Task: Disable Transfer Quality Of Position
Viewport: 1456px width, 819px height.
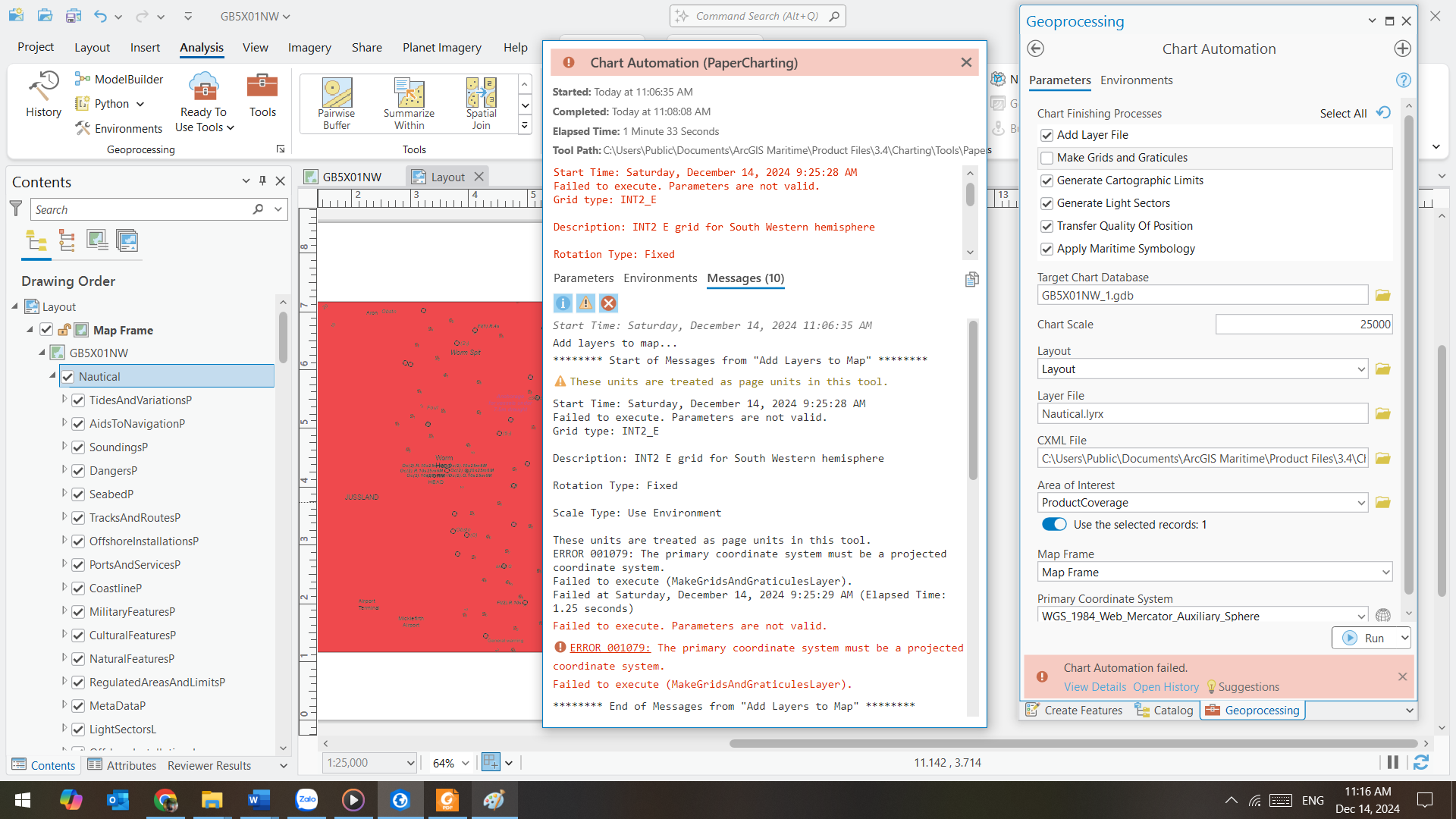Action: coord(1047,226)
